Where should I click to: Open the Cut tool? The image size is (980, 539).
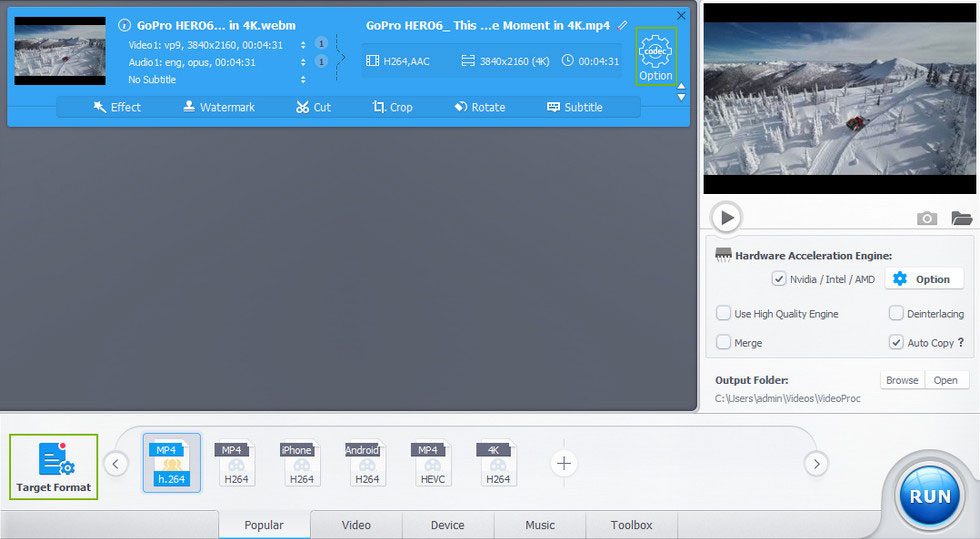click(x=314, y=107)
